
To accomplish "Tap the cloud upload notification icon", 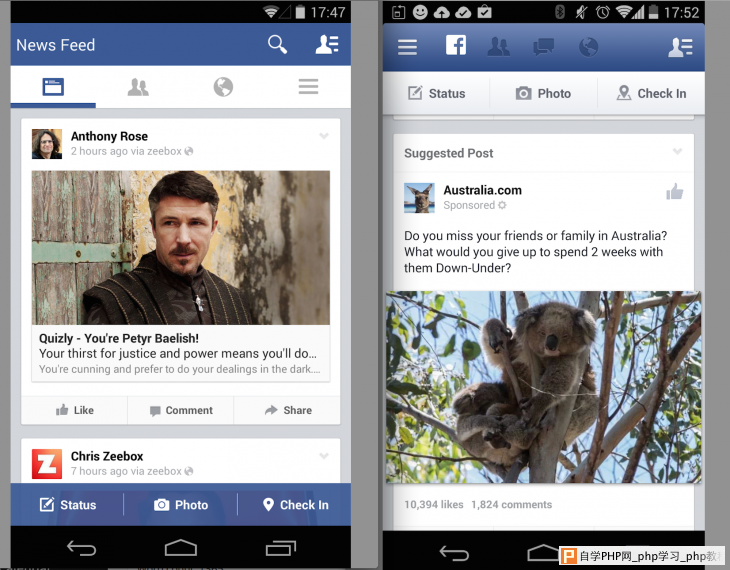I will [441, 13].
